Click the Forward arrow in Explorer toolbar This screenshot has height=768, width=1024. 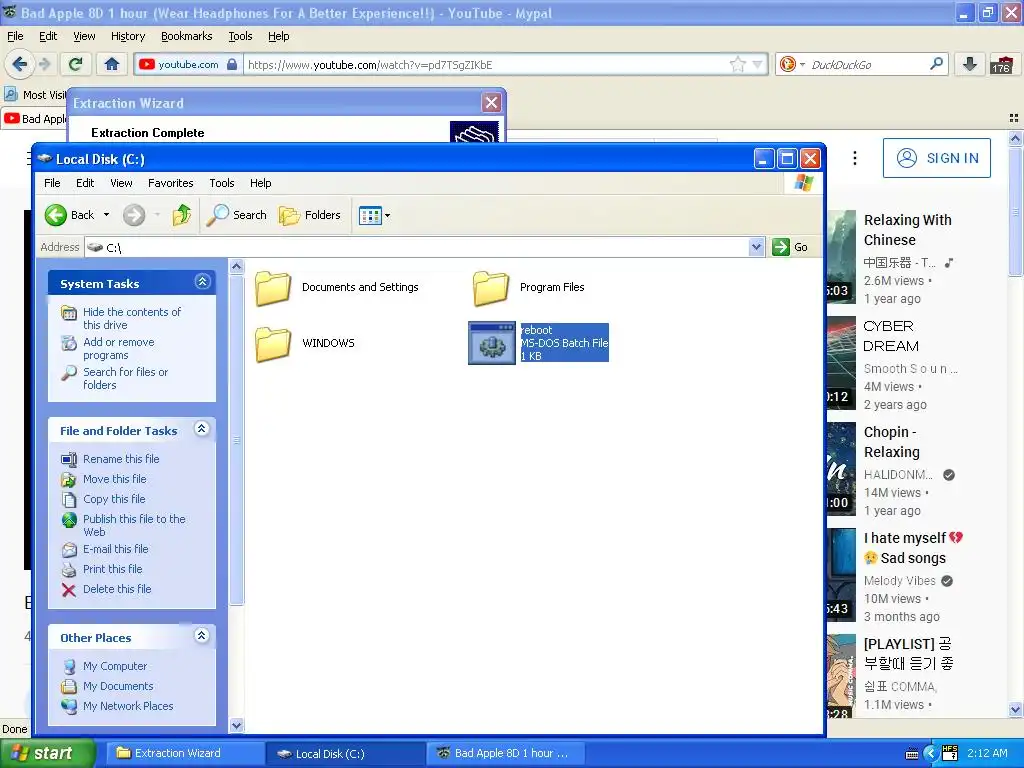pyautogui.click(x=134, y=215)
